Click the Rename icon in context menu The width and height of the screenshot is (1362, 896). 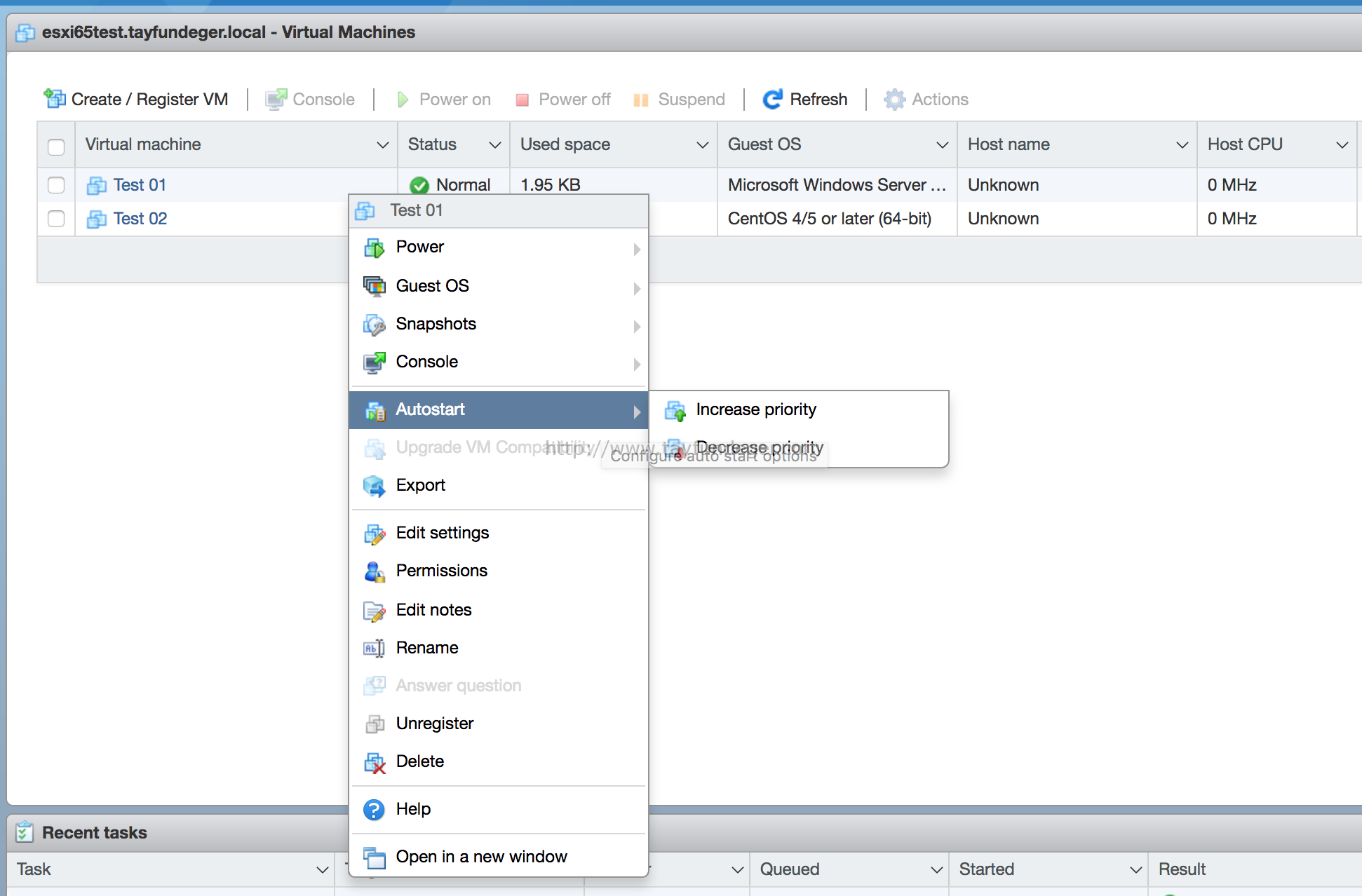374,649
